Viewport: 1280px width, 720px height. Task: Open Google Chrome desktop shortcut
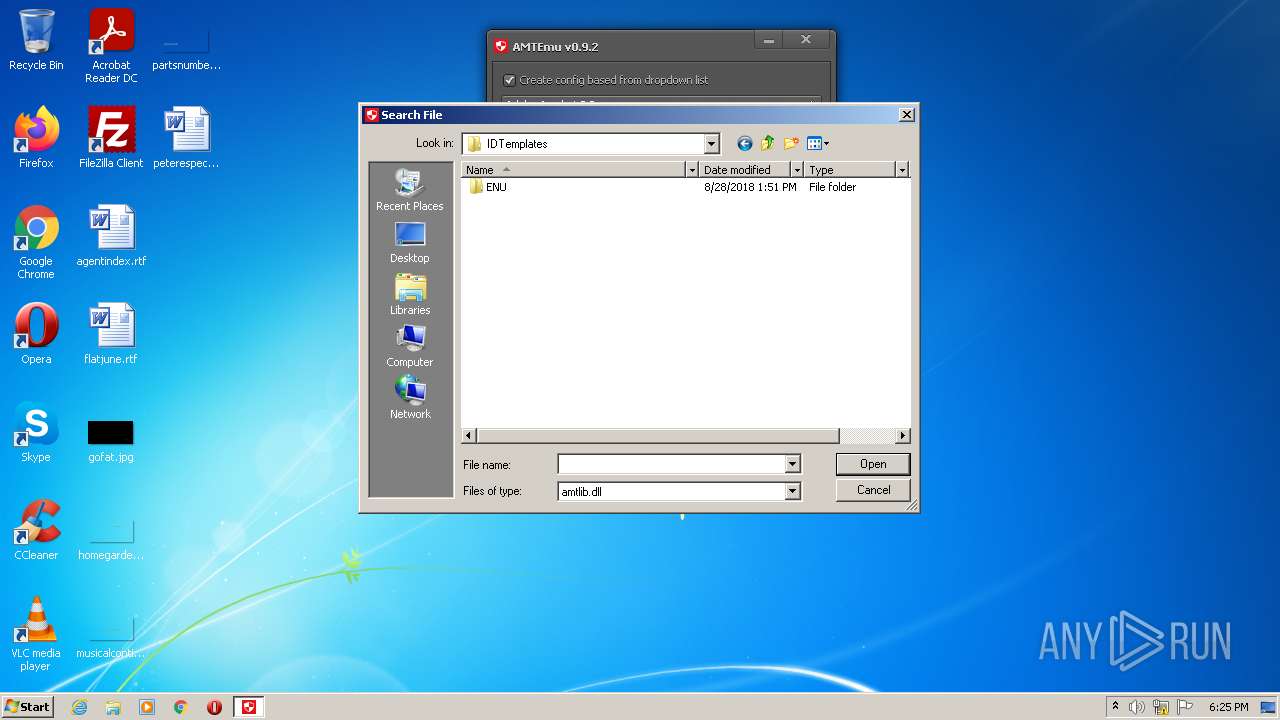[x=36, y=242]
